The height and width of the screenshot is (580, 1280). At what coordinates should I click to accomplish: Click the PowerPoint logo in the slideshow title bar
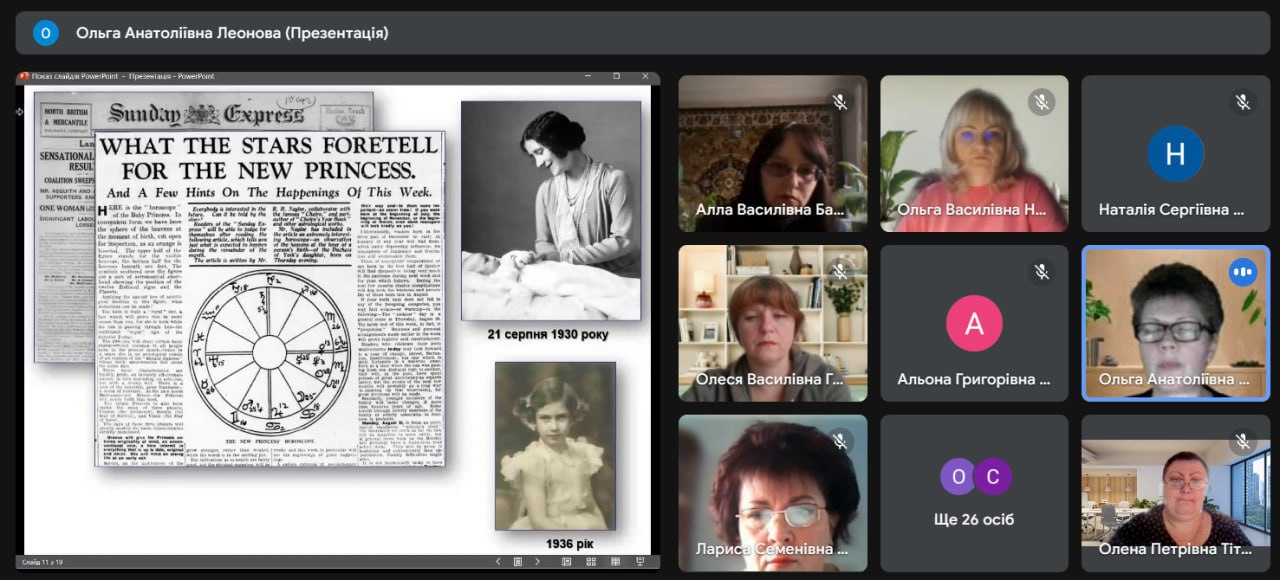(24, 77)
